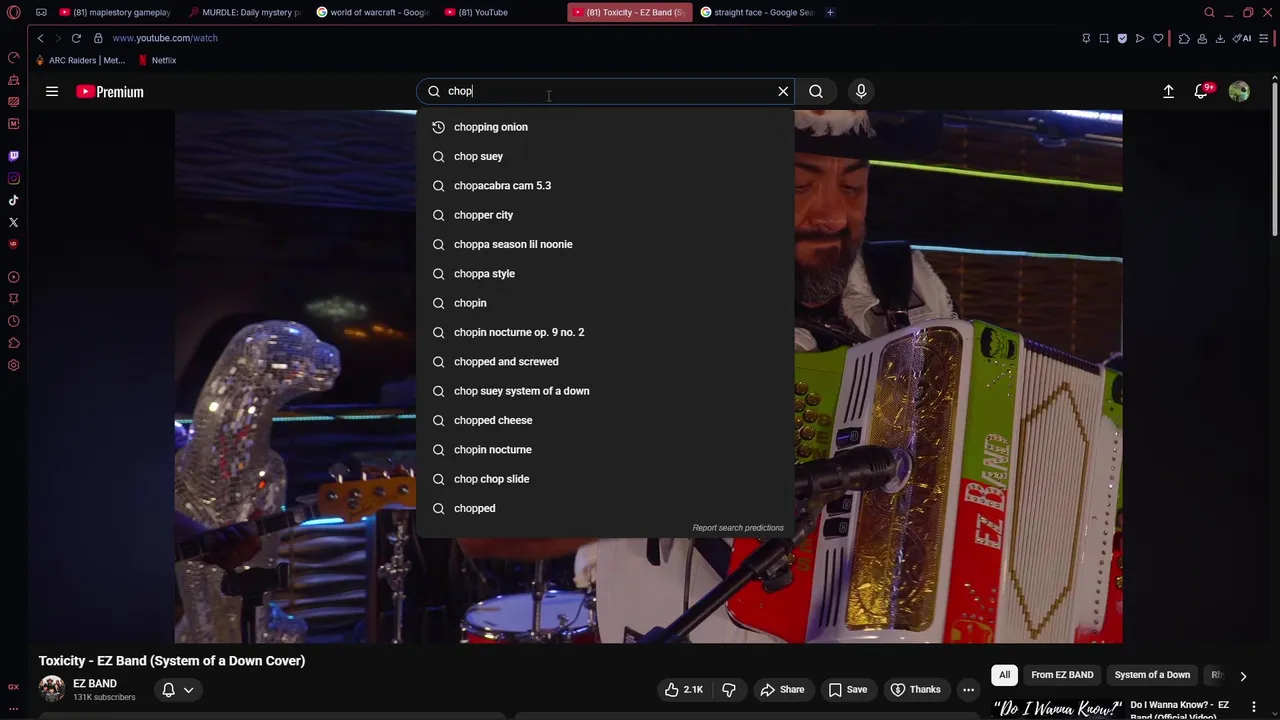Image resolution: width=1280 pixels, height=720 pixels.
Task: Open the Opera GX main menu logo
Action: click(x=13, y=12)
